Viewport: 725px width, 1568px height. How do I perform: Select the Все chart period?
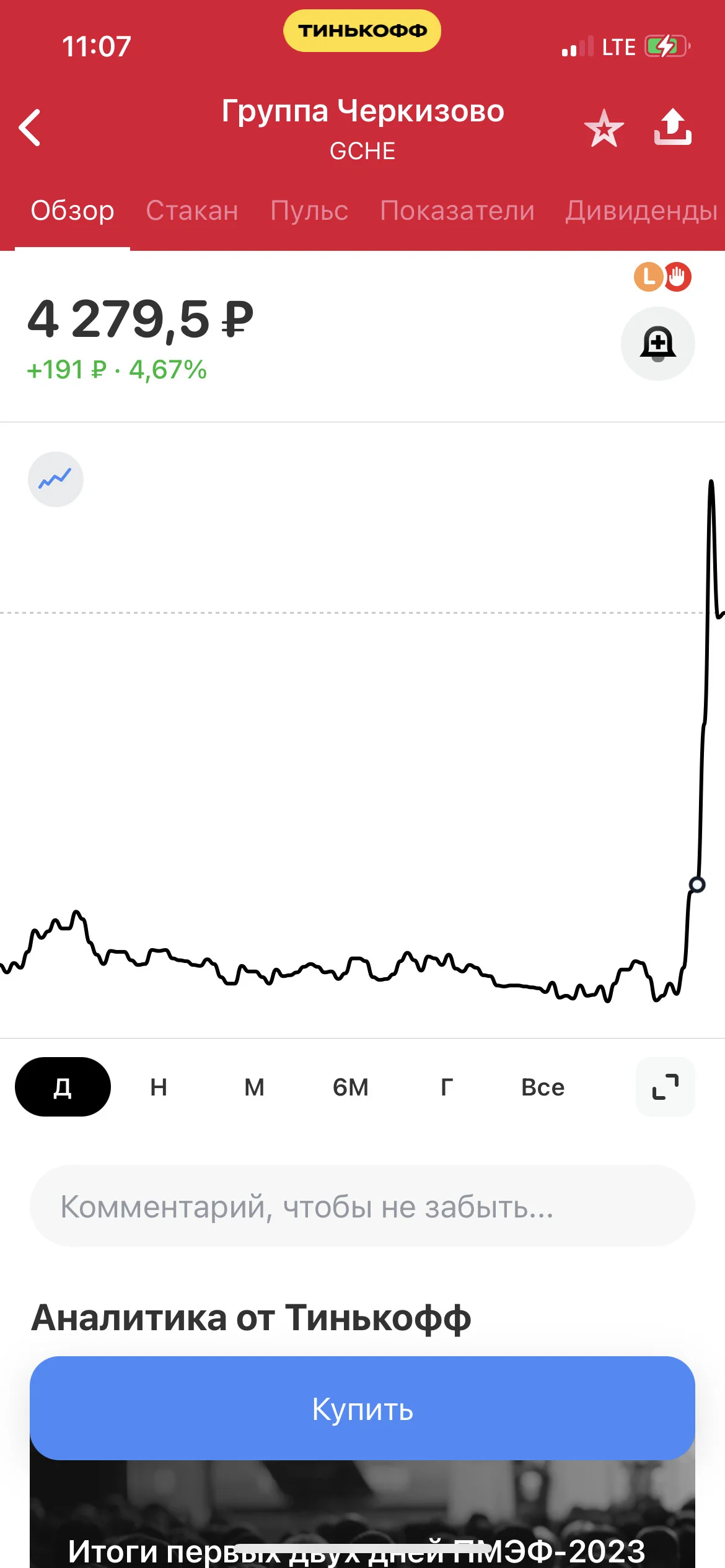click(543, 1087)
